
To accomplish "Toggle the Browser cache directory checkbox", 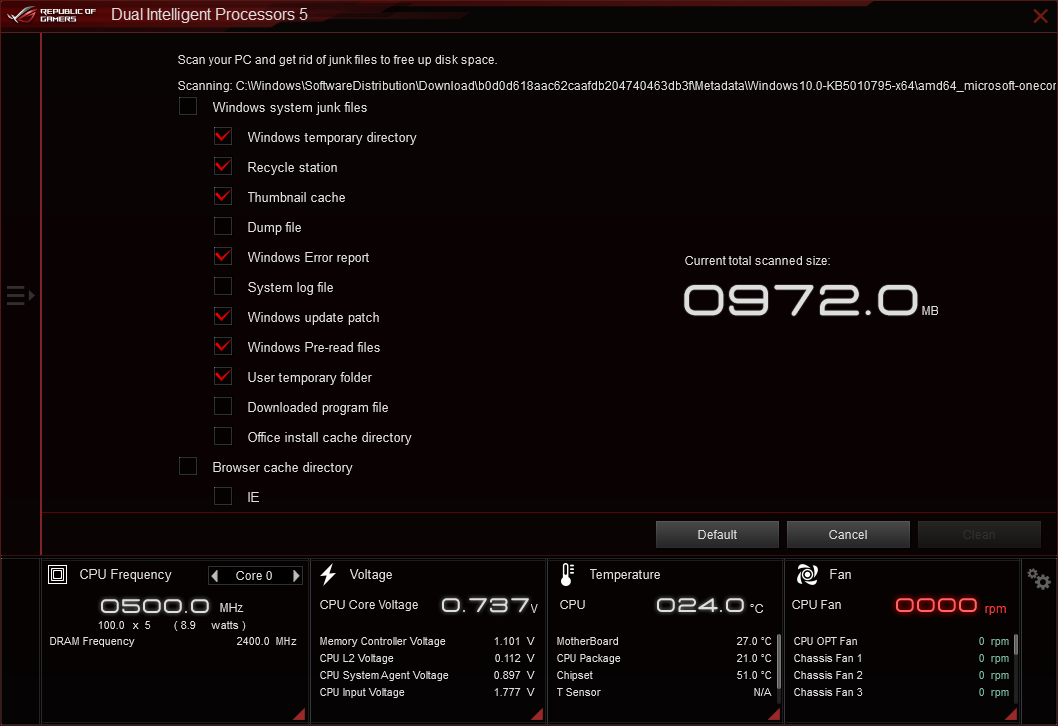I will point(187,466).
